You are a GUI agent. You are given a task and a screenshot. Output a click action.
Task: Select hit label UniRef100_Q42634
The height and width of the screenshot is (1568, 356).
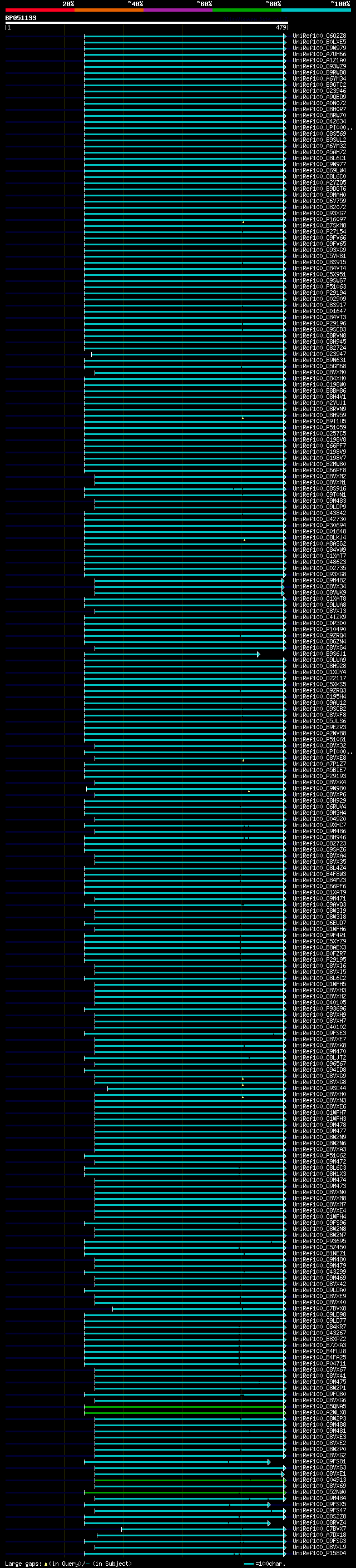coord(319,121)
